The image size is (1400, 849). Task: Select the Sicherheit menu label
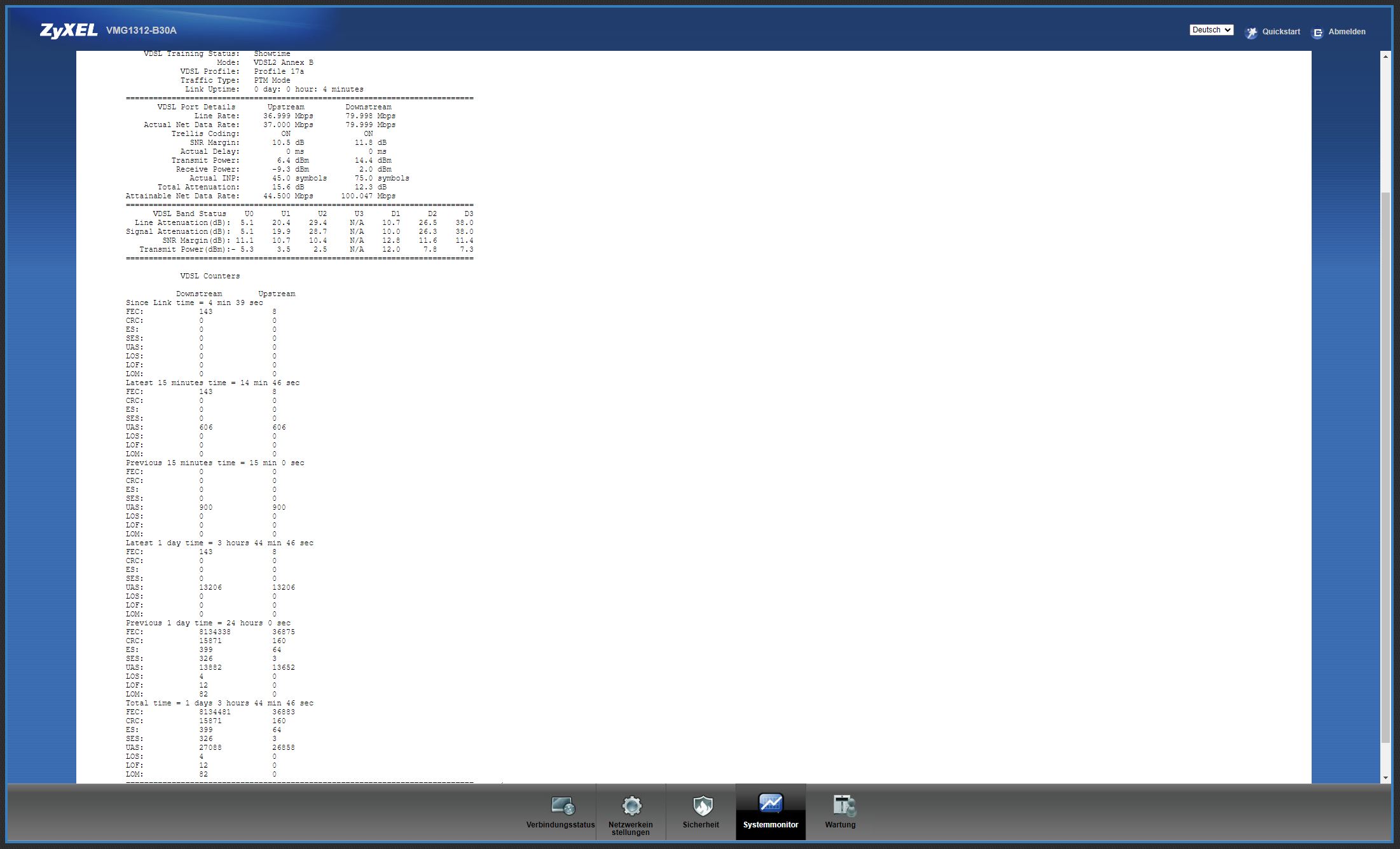tap(701, 825)
